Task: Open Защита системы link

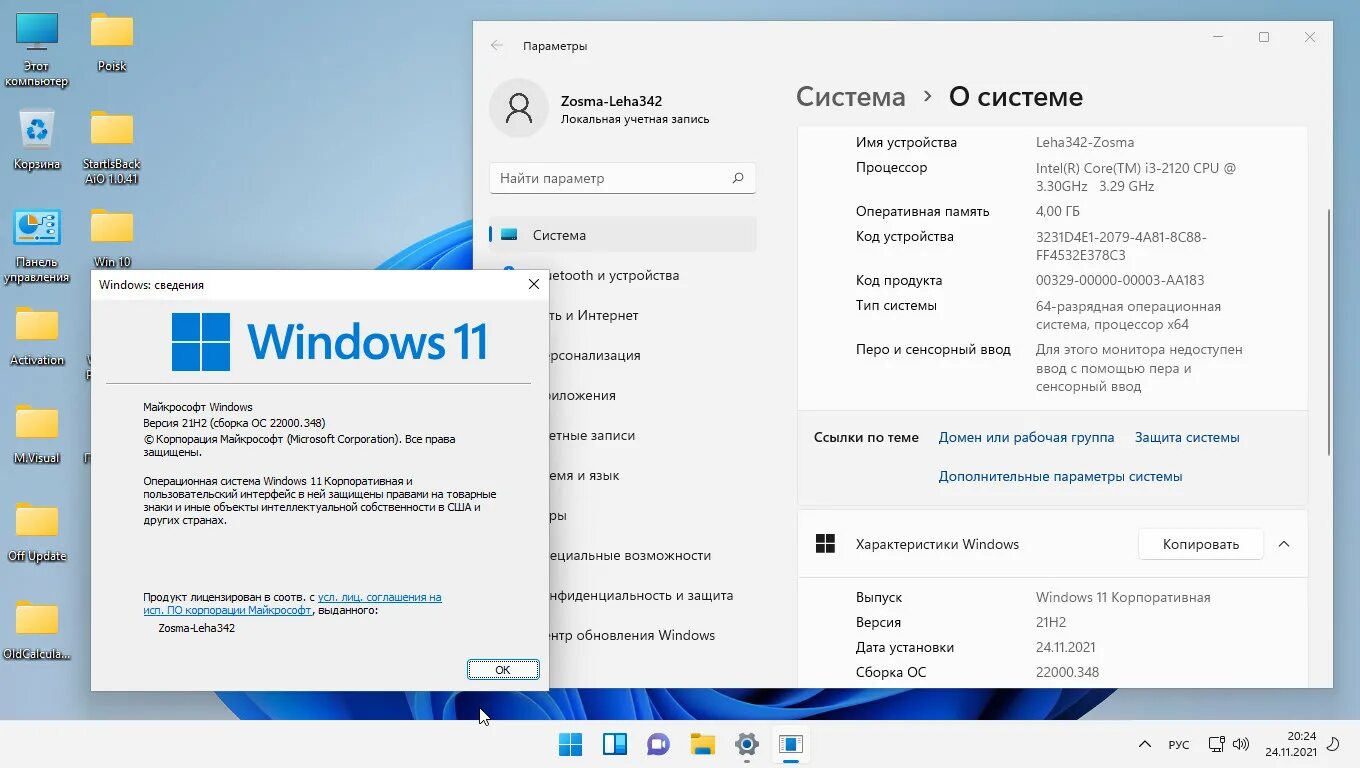Action: click(1187, 437)
